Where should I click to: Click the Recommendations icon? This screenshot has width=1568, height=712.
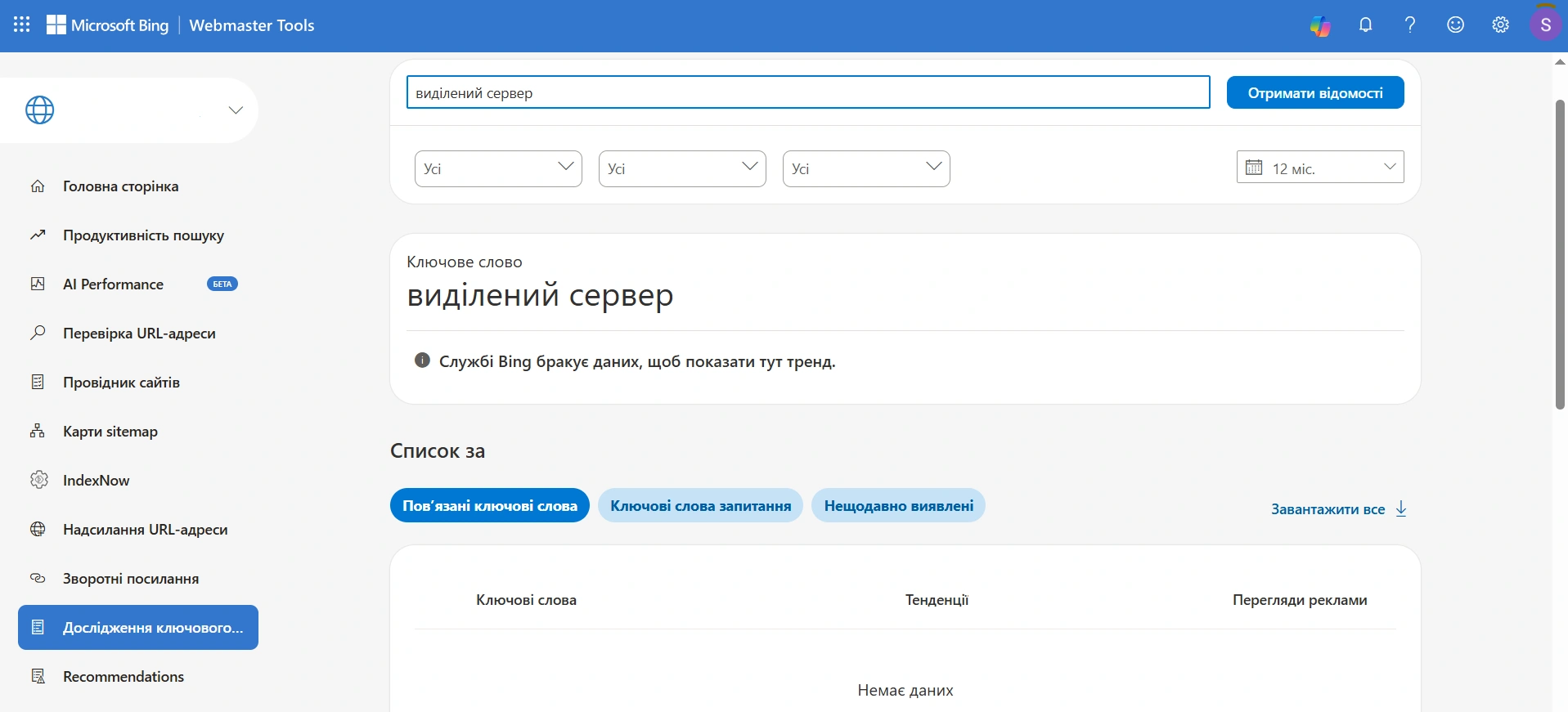tap(38, 676)
